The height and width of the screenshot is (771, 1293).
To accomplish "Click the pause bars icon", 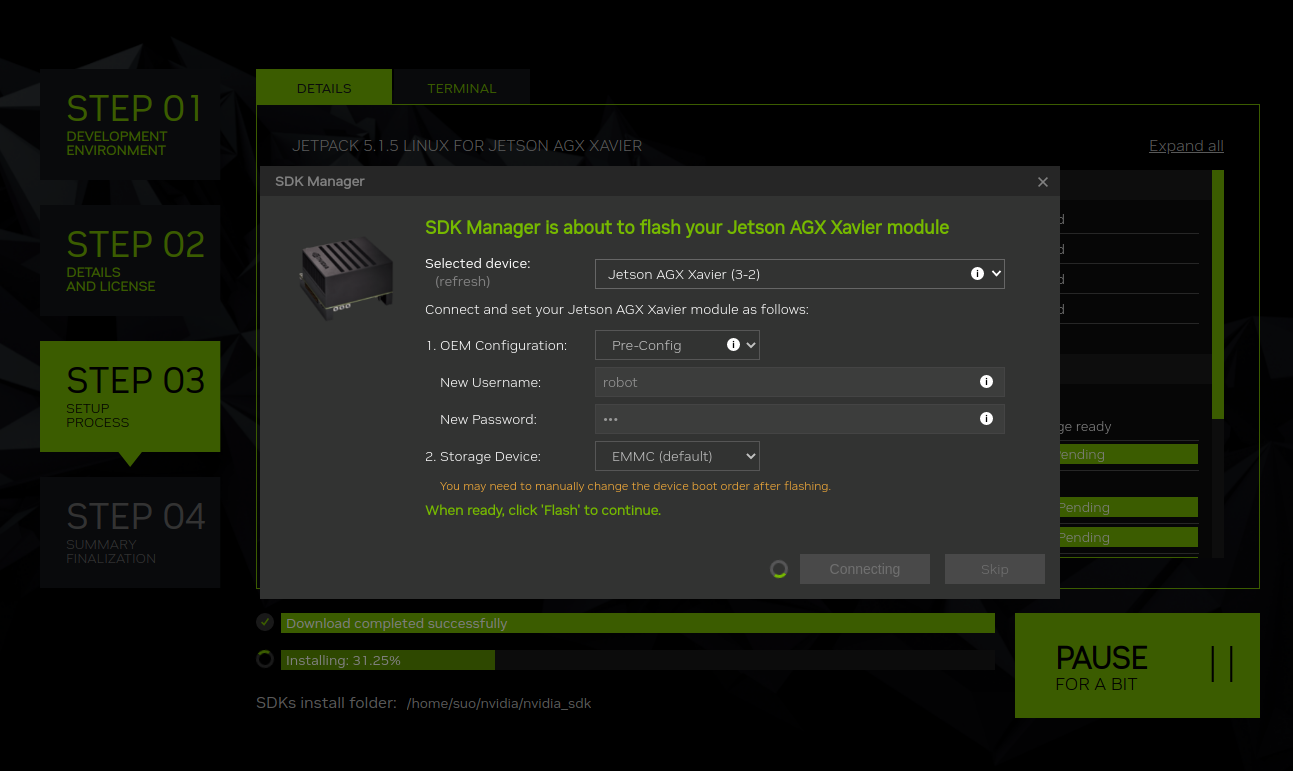I will click(x=1222, y=664).
